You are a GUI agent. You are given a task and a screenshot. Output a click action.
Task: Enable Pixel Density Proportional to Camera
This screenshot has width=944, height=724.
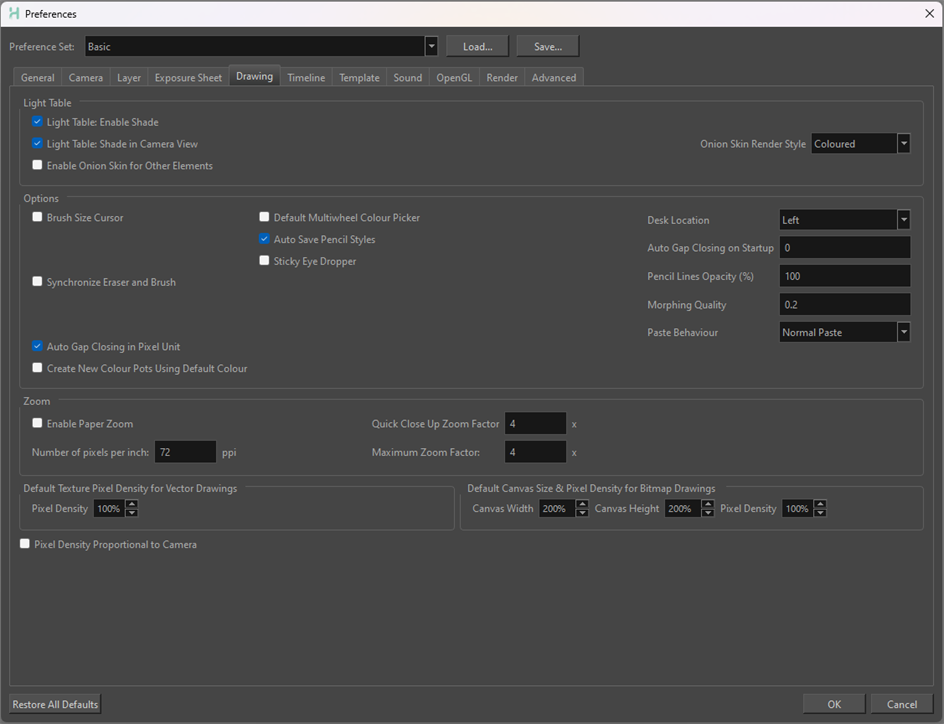click(x=25, y=543)
